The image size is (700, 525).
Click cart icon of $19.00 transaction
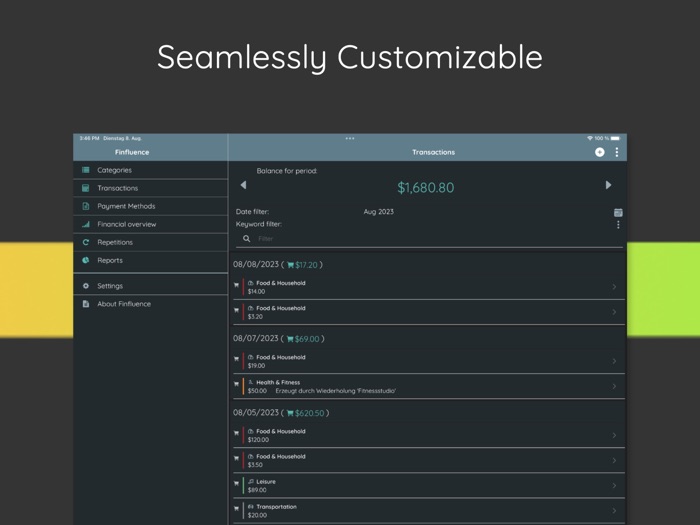point(237,359)
